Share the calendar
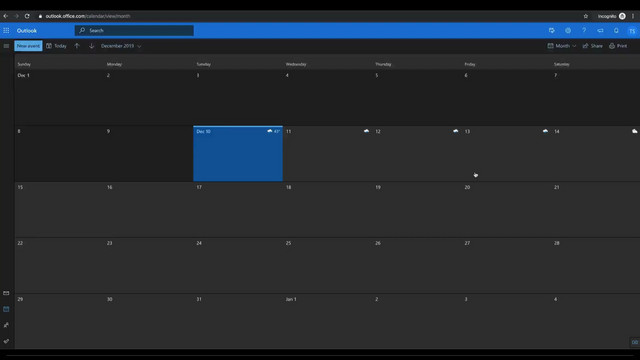Viewport: 640px width, 360px height. coord(593,46)
